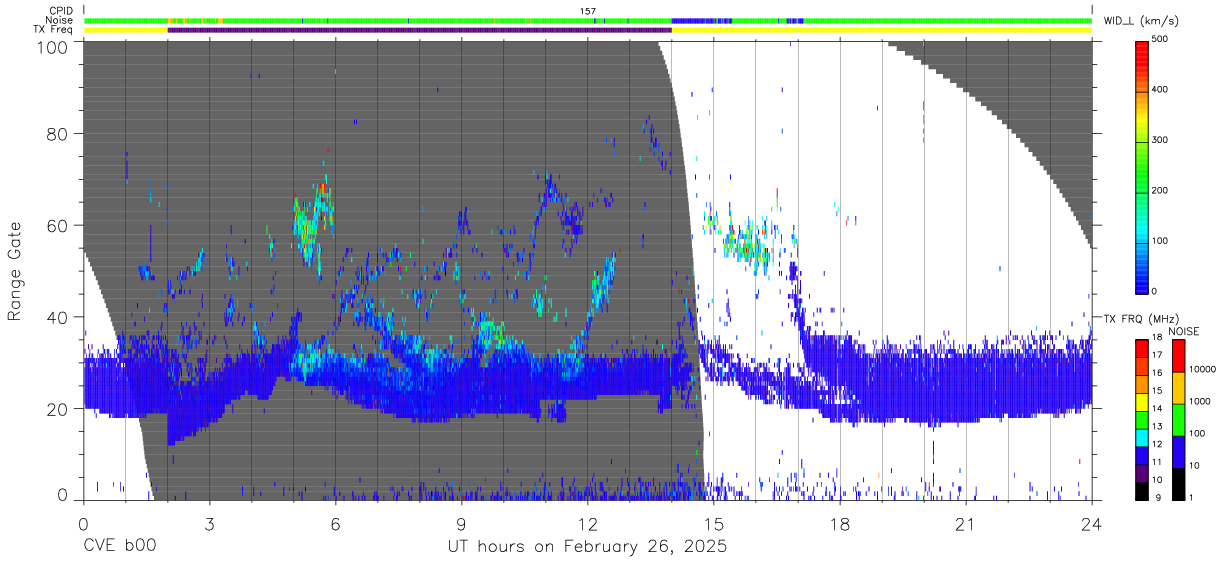The width and height of the screenshot is (1228, 567).
Task: Click the '10000' tick on the NOISE scale
Action: tap(1202, 369)
